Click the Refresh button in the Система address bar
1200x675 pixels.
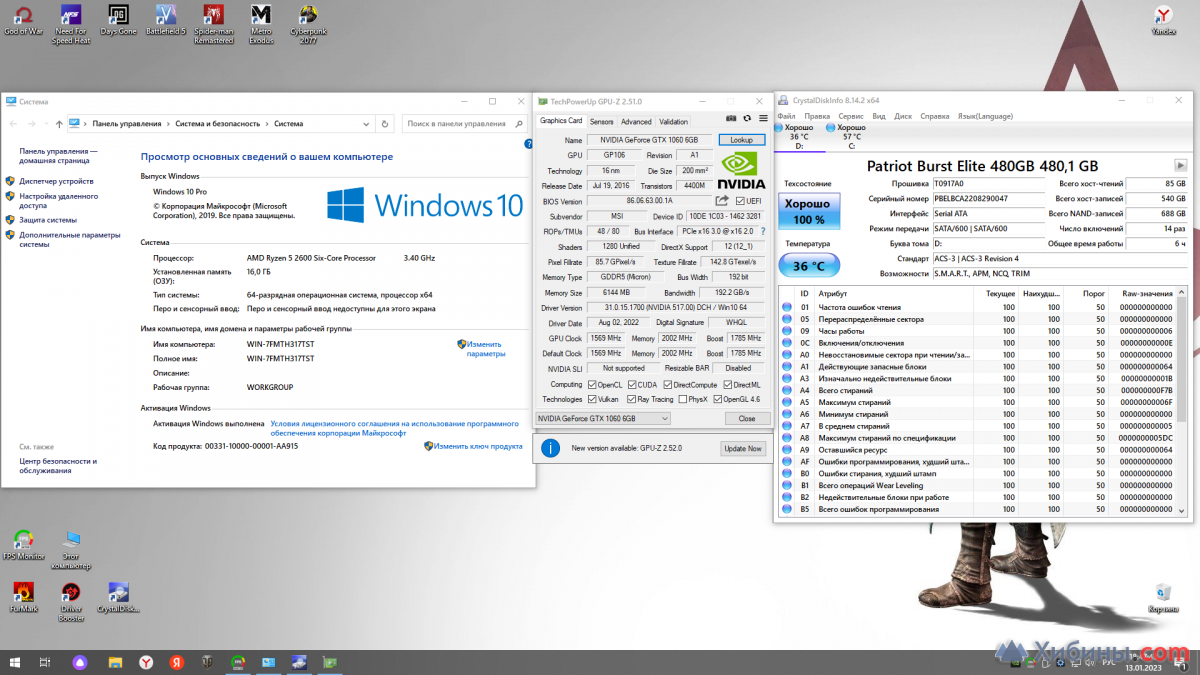pos(386,124)
